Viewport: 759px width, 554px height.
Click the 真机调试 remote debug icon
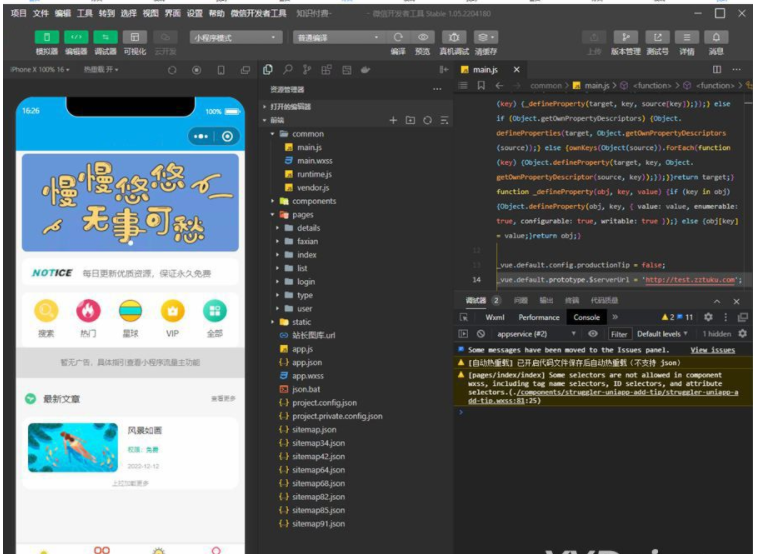(453, 37)
